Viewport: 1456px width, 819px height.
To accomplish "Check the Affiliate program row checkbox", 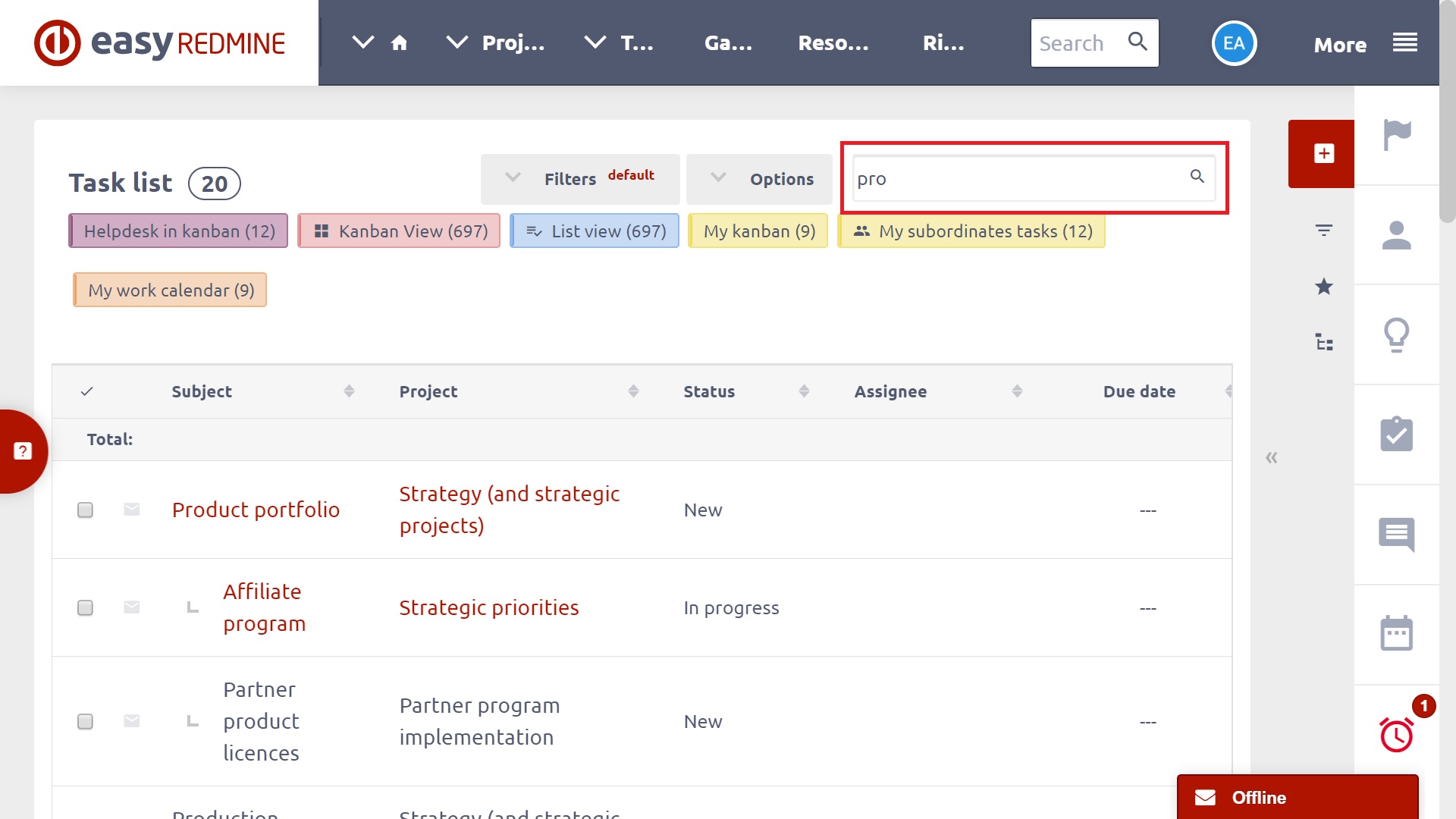I will click(x=85, y=607).
